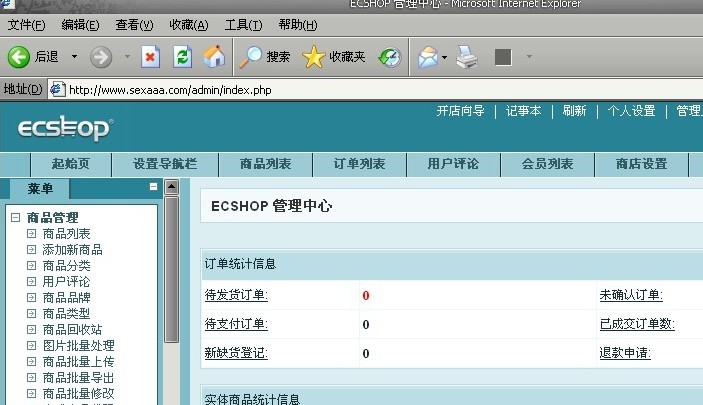The width and height of the screenshot is (703, 405).
Task: Open 添加新商品 in sidebar
Action: pos(72,250)
